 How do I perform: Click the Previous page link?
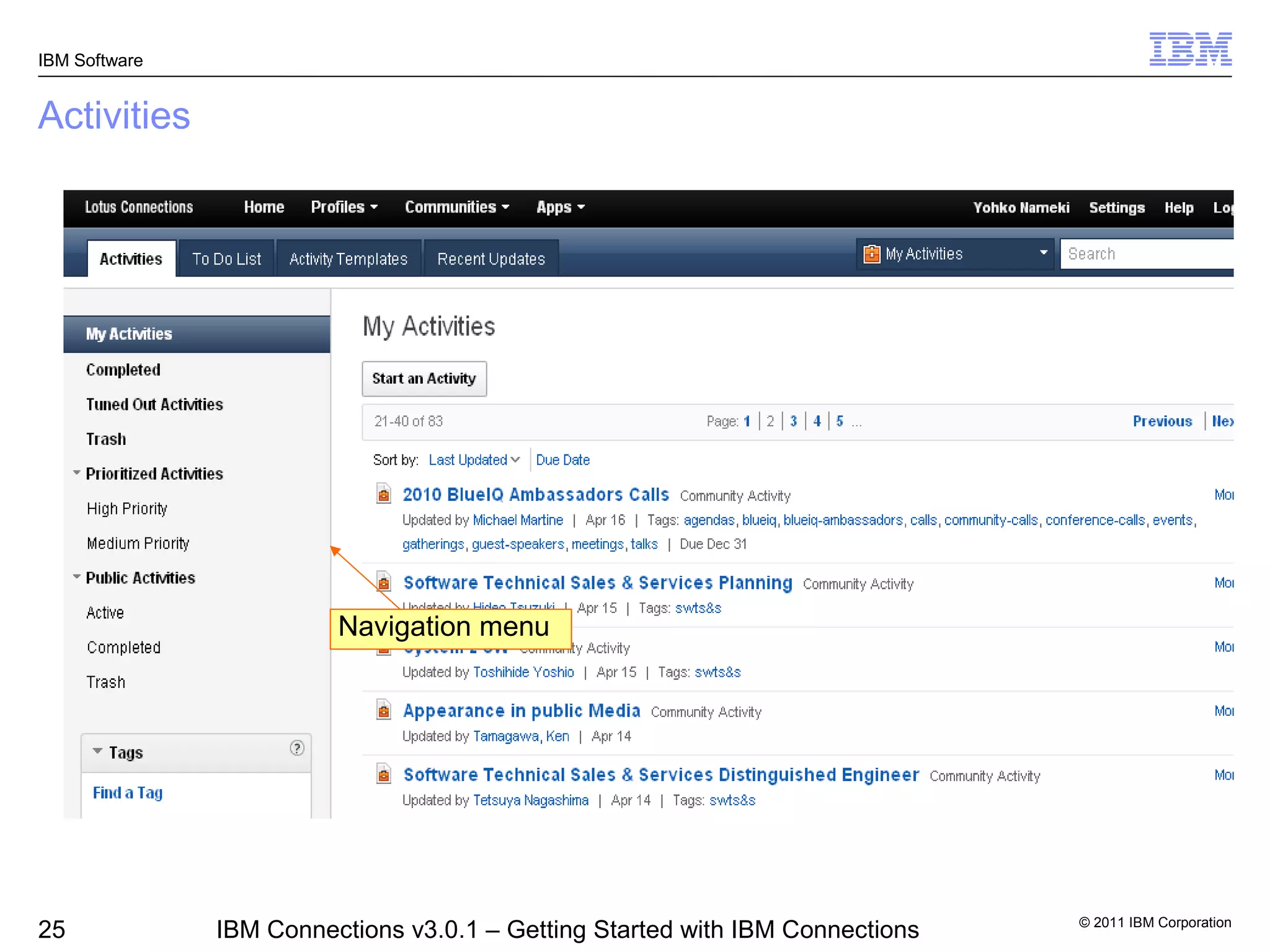click(1163, 421)
